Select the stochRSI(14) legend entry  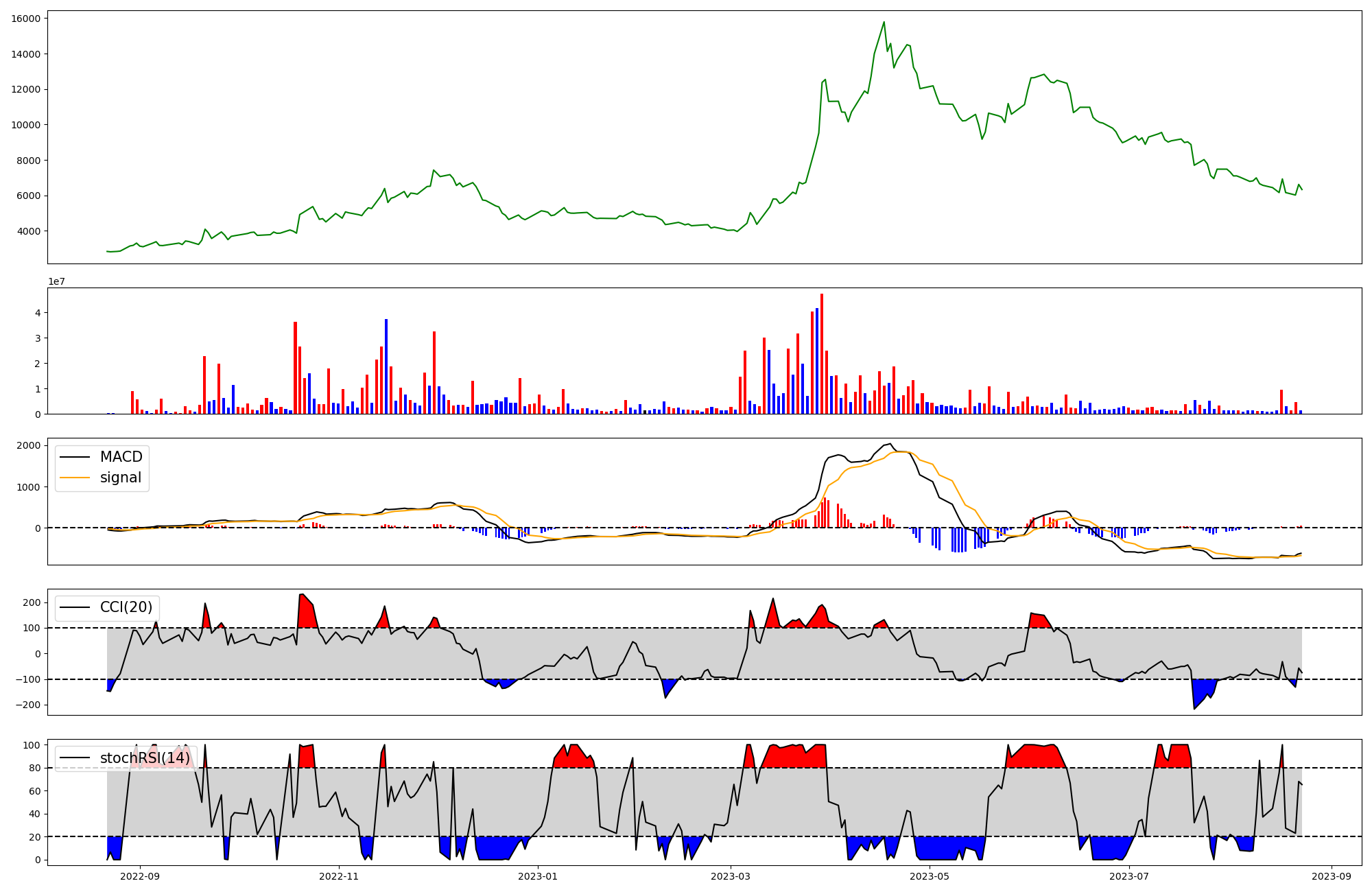coord(145,758)
